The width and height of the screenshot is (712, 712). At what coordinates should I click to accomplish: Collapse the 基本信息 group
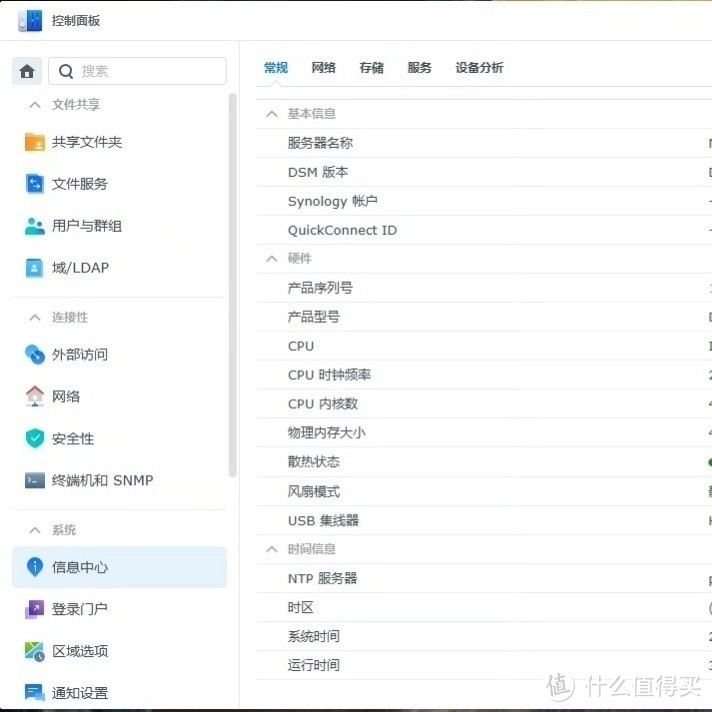[x=272, y=114]
